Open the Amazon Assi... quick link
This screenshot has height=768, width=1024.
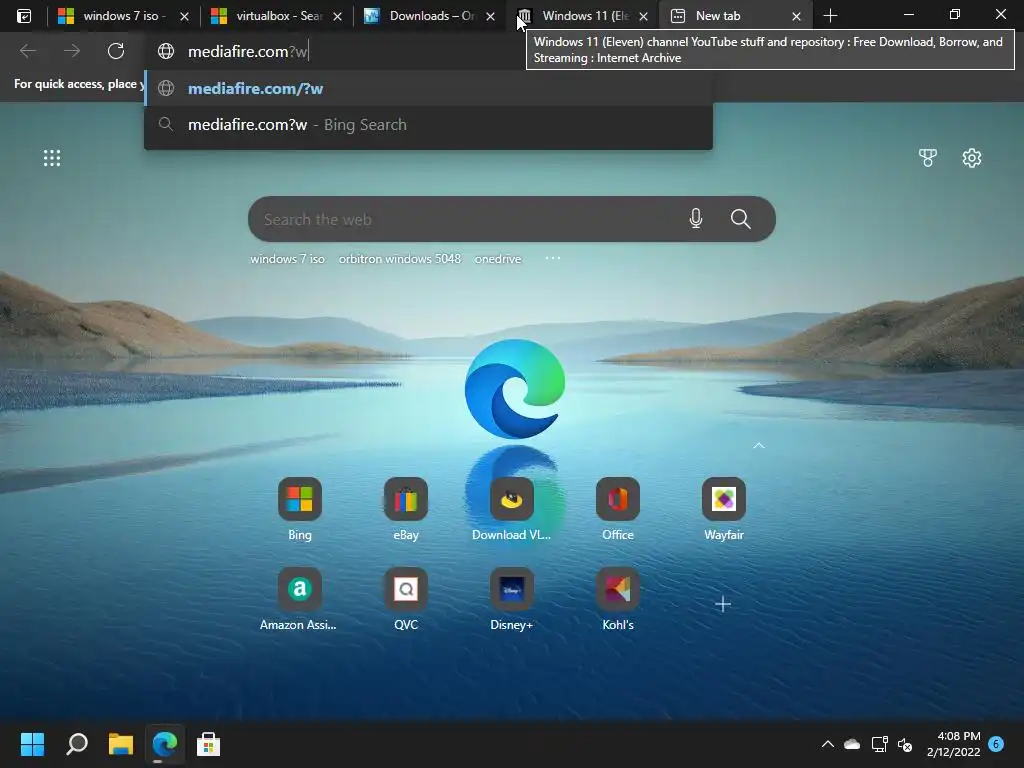pos(298,600)
